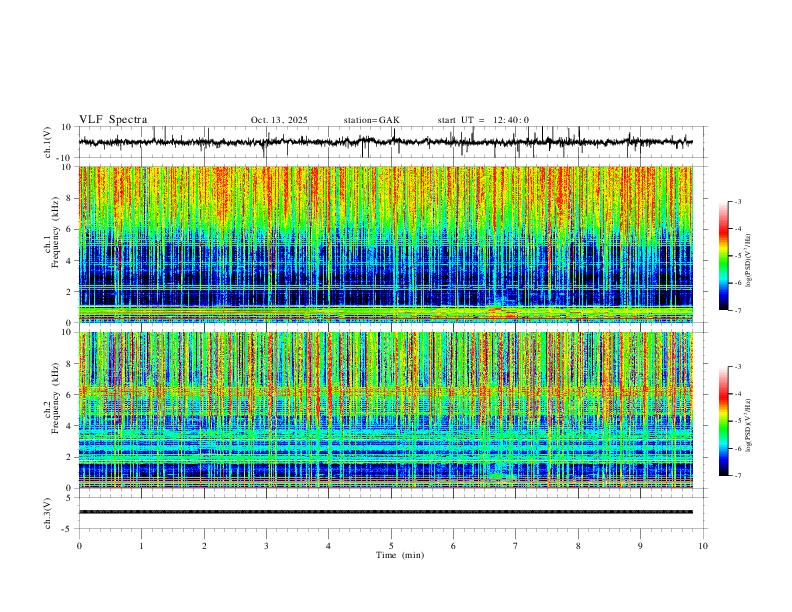
Task: Click the ch.1 colorbar "log(PSD)" label
Action: [748, 260]
